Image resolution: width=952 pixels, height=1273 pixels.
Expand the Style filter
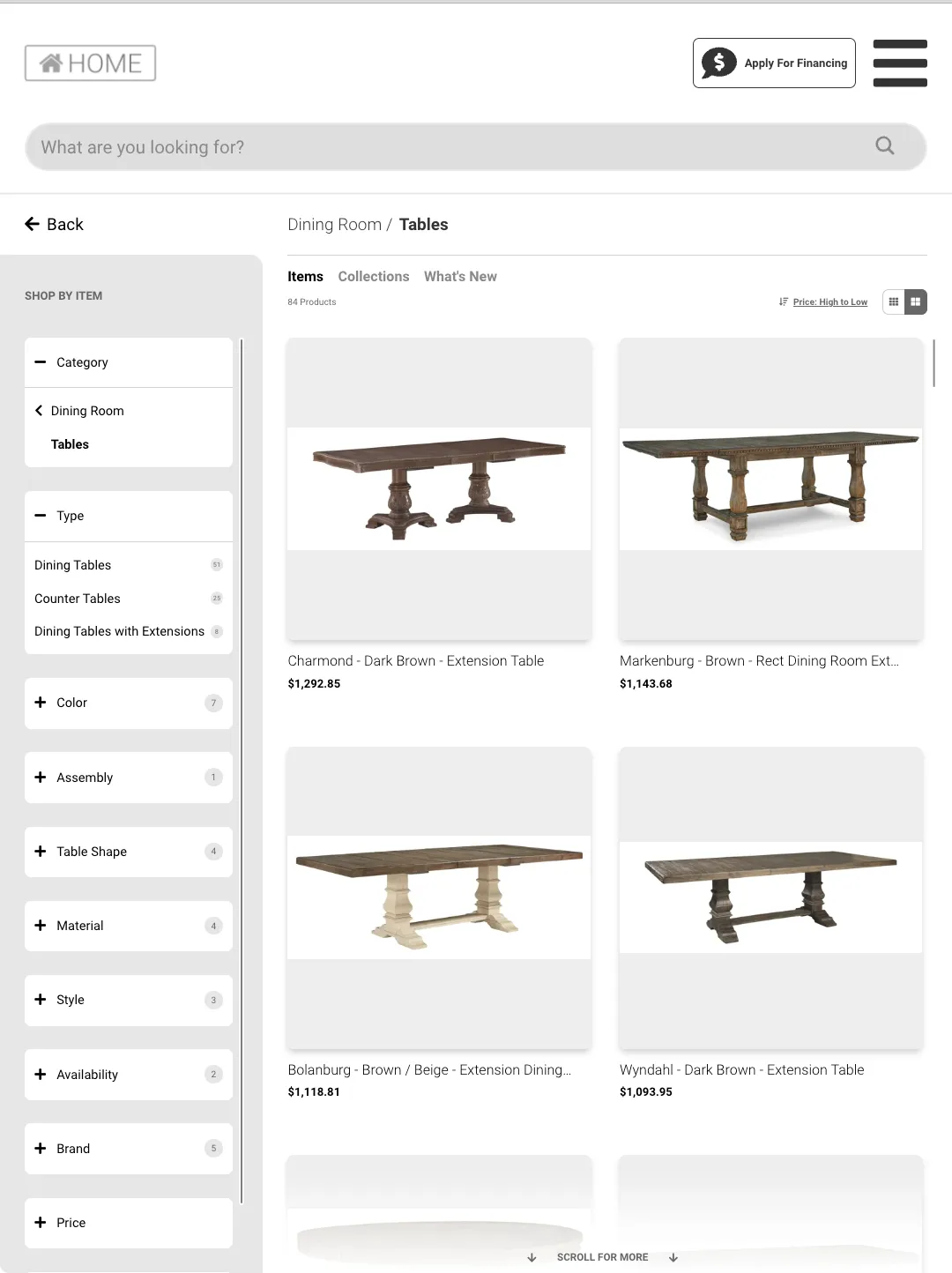[129, 1000]
